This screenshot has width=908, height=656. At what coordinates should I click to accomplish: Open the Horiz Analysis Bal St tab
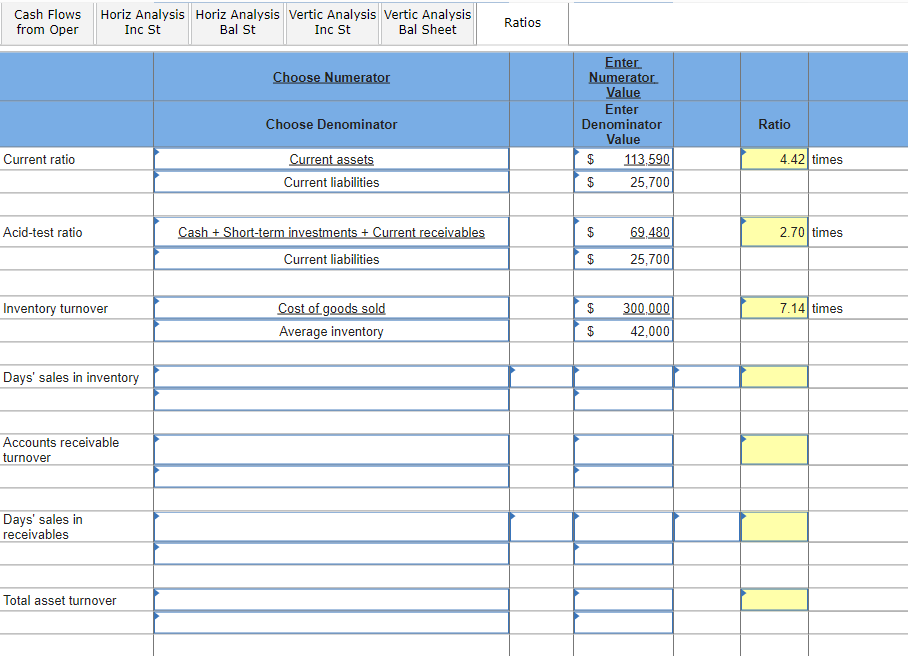(237, 23)
